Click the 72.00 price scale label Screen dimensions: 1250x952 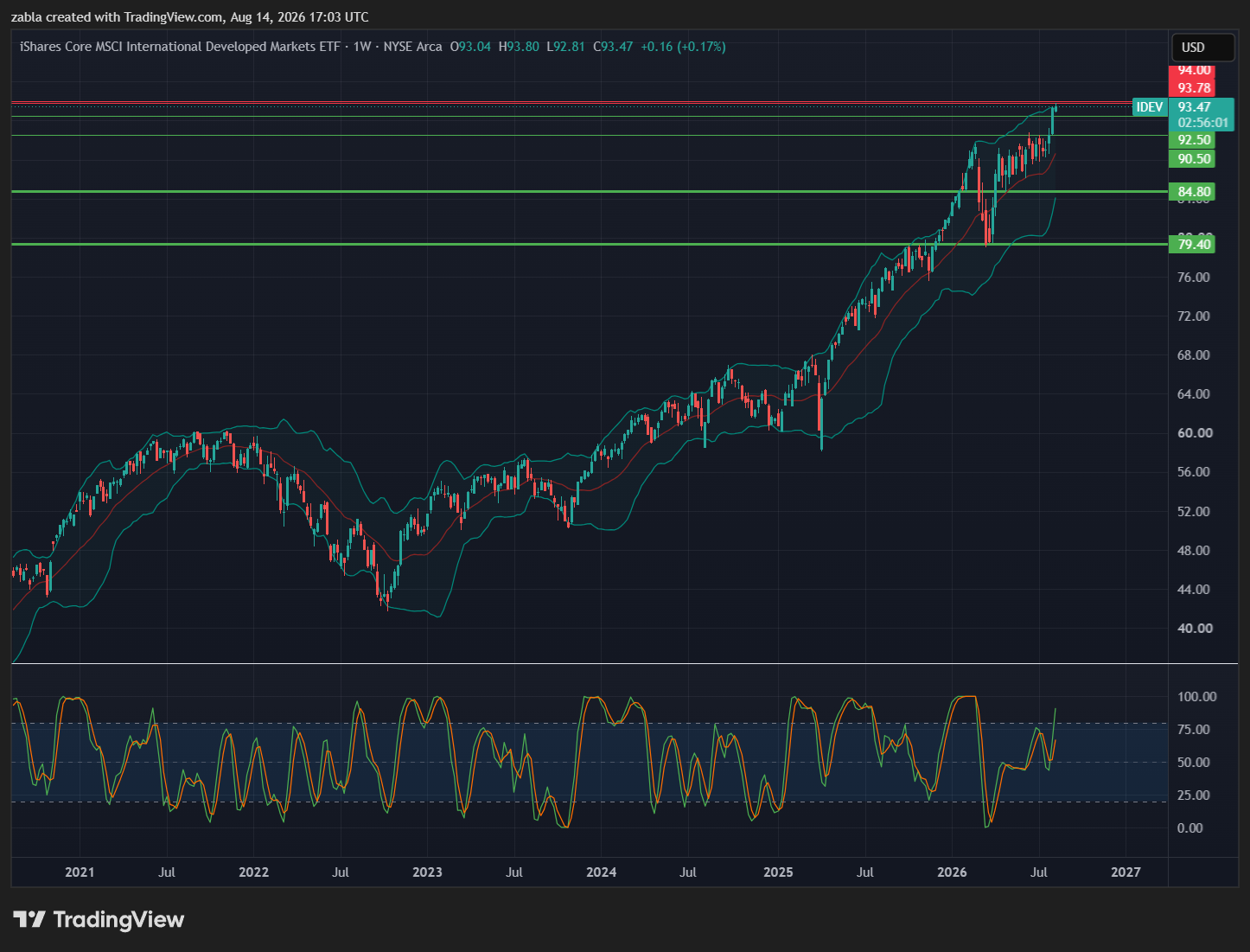(x=1194, y=316)
